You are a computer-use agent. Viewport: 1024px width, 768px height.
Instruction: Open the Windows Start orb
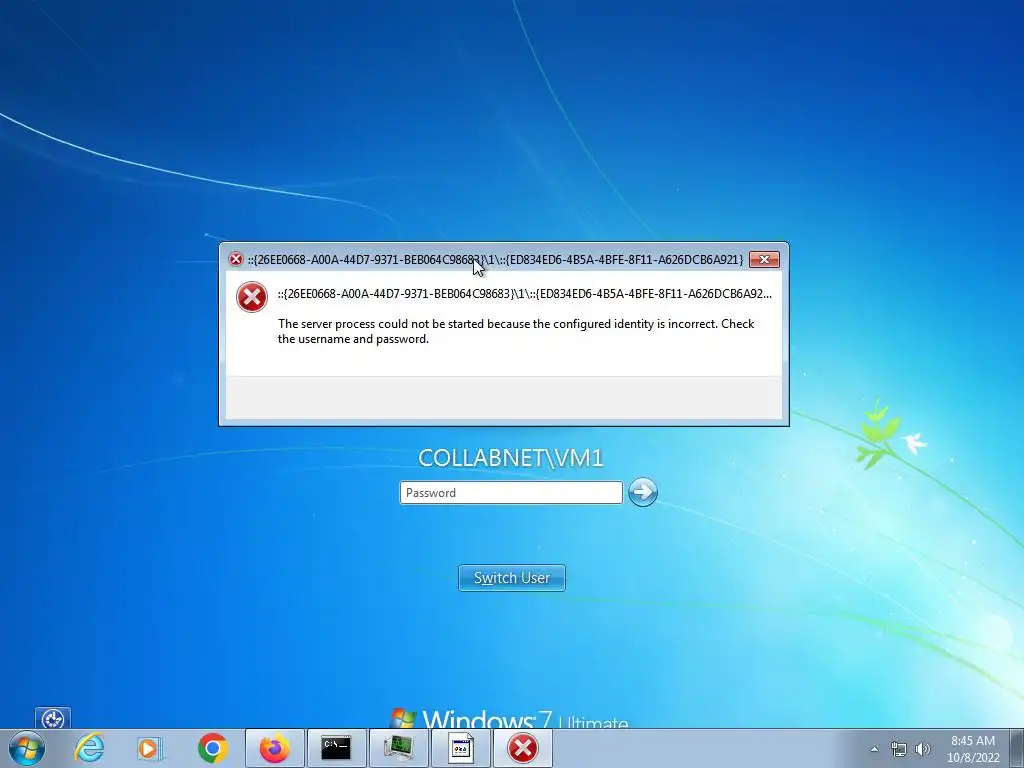[26, 748]
